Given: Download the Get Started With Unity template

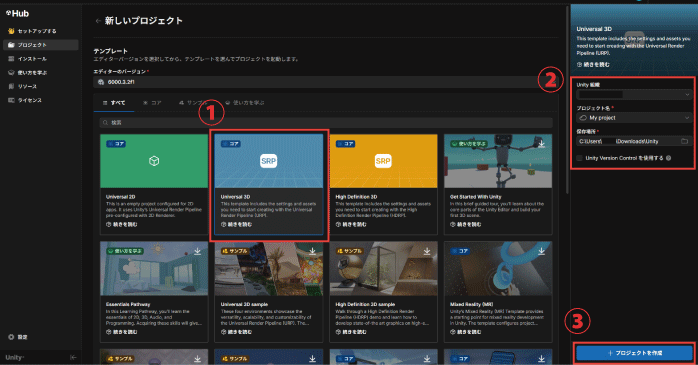Looking at the screenshot, I should click(x=541, y=144).
